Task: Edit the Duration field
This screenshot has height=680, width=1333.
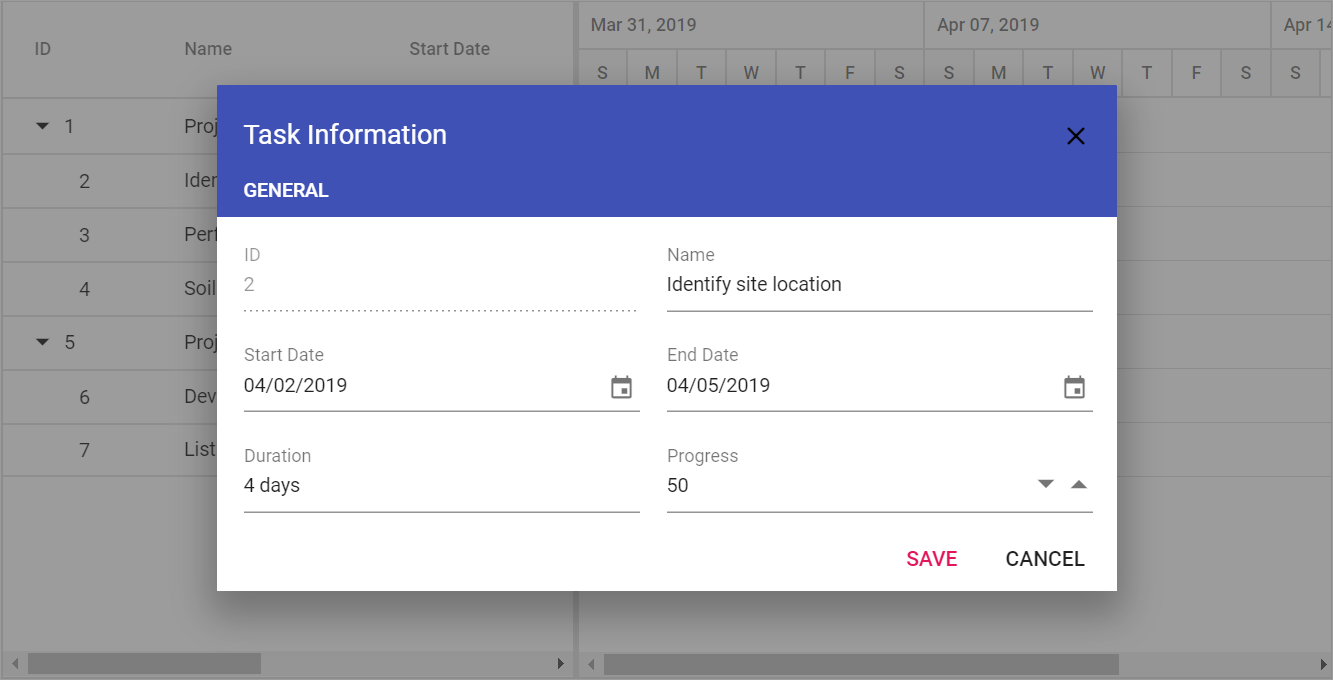Action: pos(441,486)
